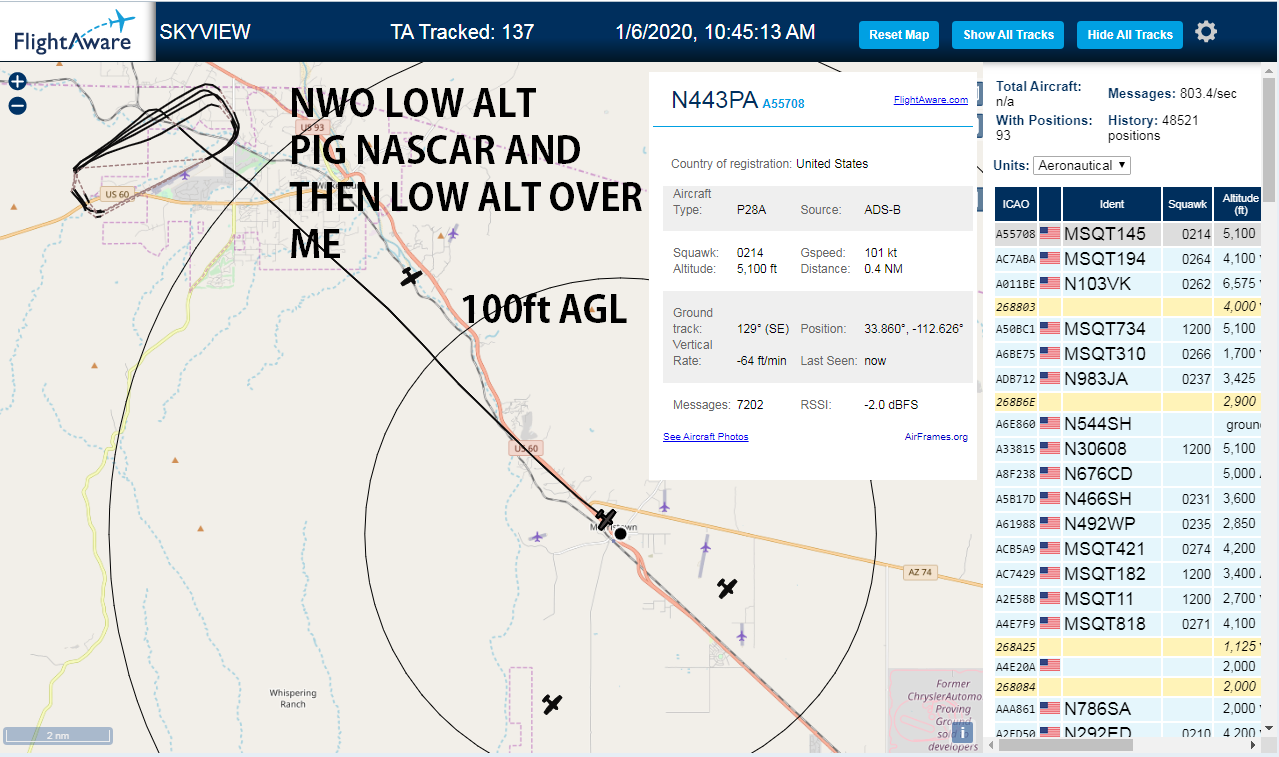1279x757 pixels.
Task: Open AirFrames.org link
Action: coord(936,437)
